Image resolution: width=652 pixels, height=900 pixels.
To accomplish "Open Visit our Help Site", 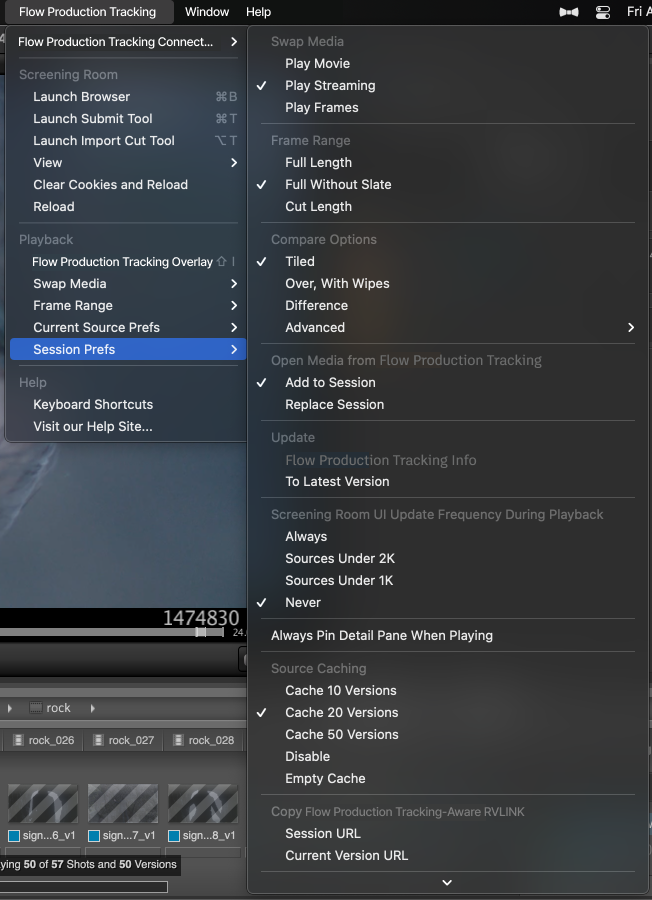I will click(127, 426).
